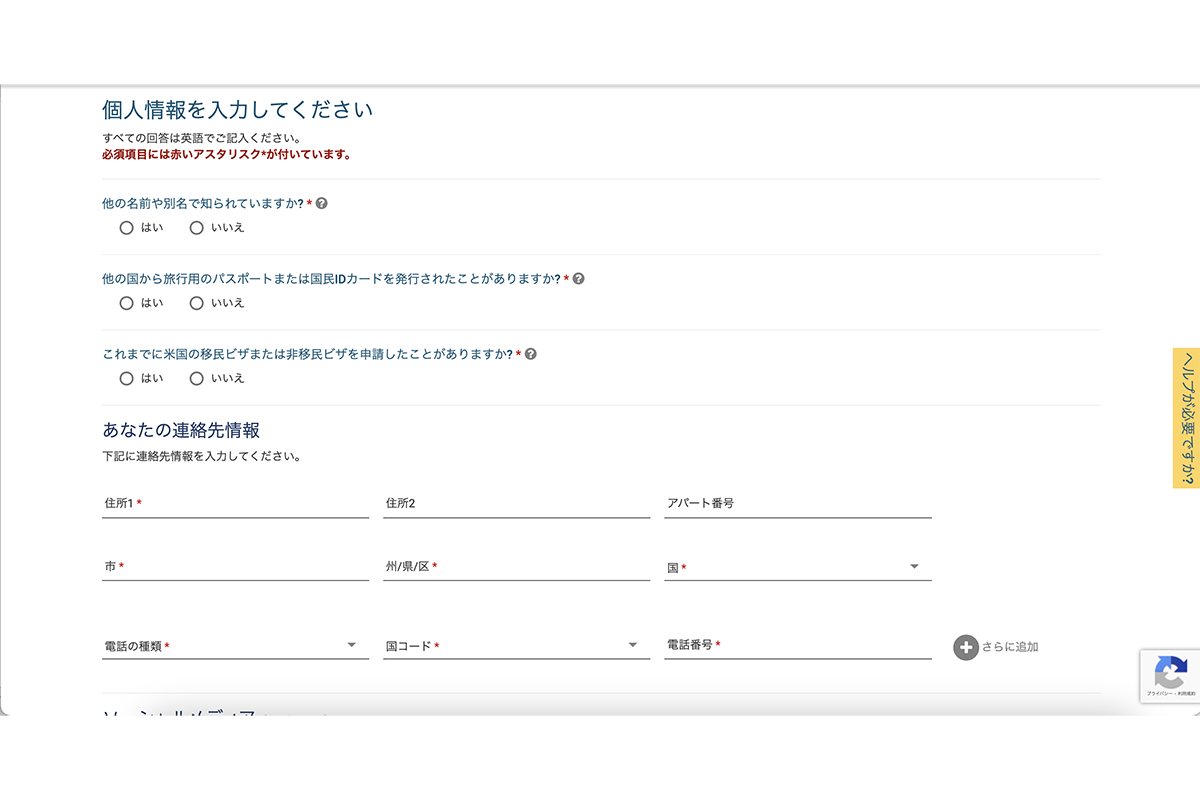Open the 国コード country code dropdown
The height and width of the screenshot is (800, 1200).
[516, 646]
